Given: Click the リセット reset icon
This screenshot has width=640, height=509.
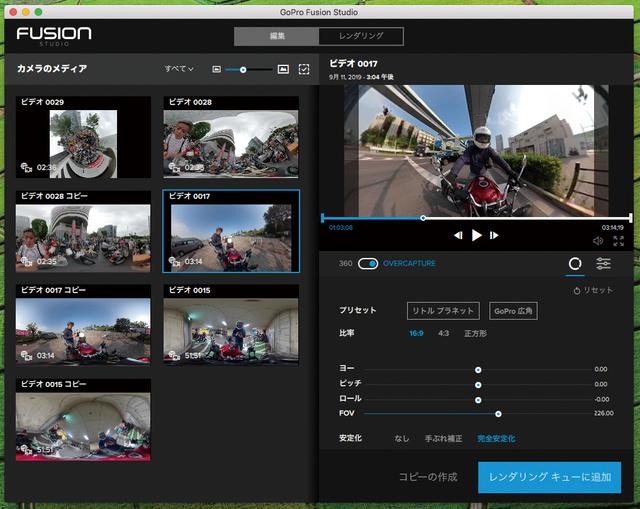Looking at the screenshot, I should pos(577,291).
